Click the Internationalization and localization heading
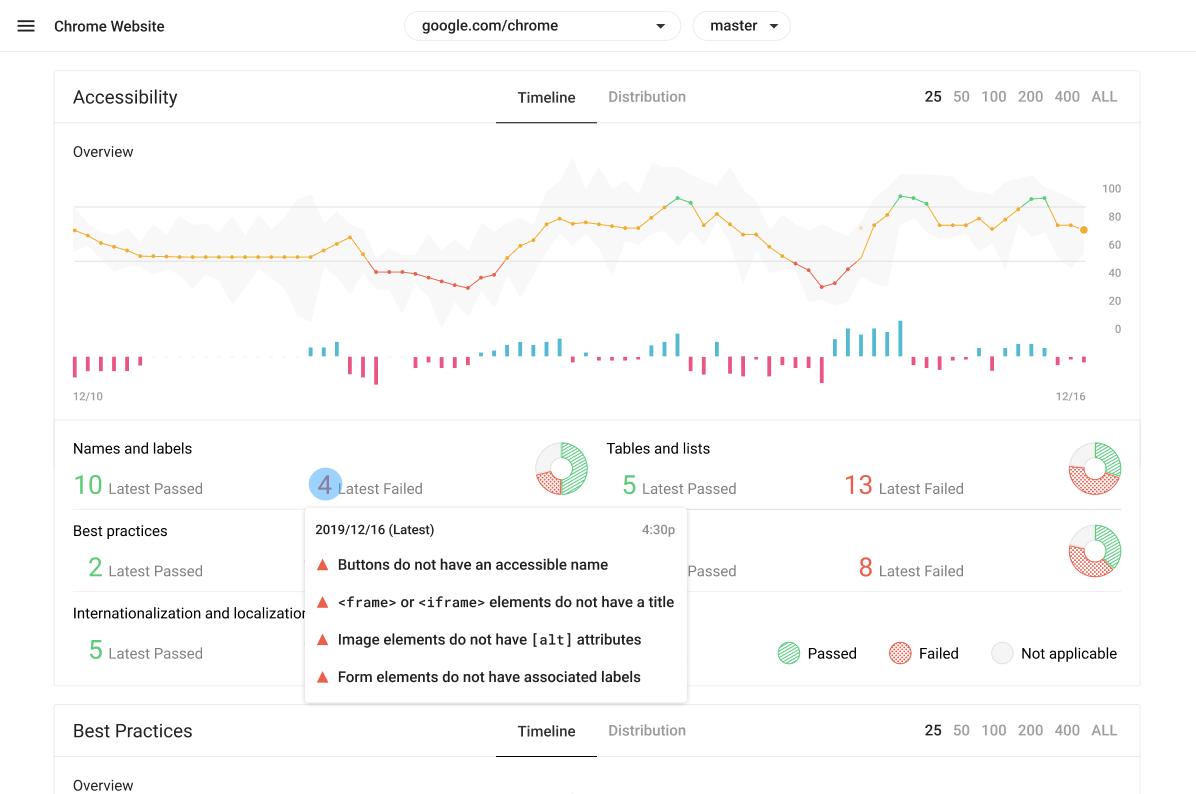Screen dimensions: 1196x794 [x=188, y=613]
